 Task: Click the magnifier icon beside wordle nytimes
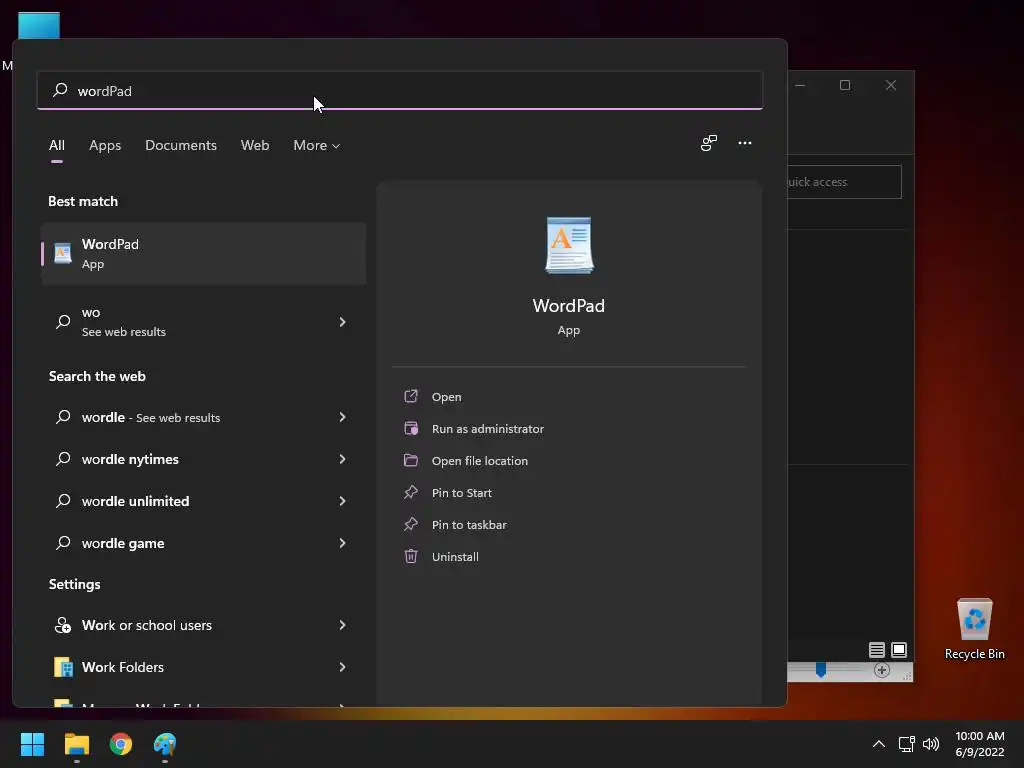(63, 459)
